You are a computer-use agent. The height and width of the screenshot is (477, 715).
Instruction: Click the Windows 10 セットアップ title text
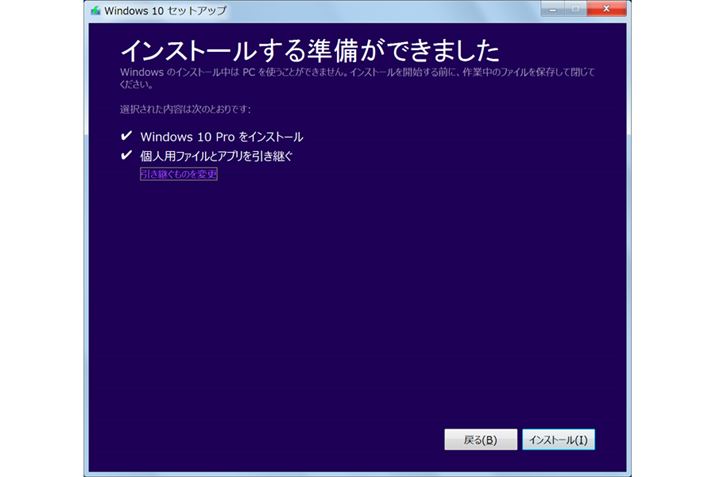click(x=165, y=10)
